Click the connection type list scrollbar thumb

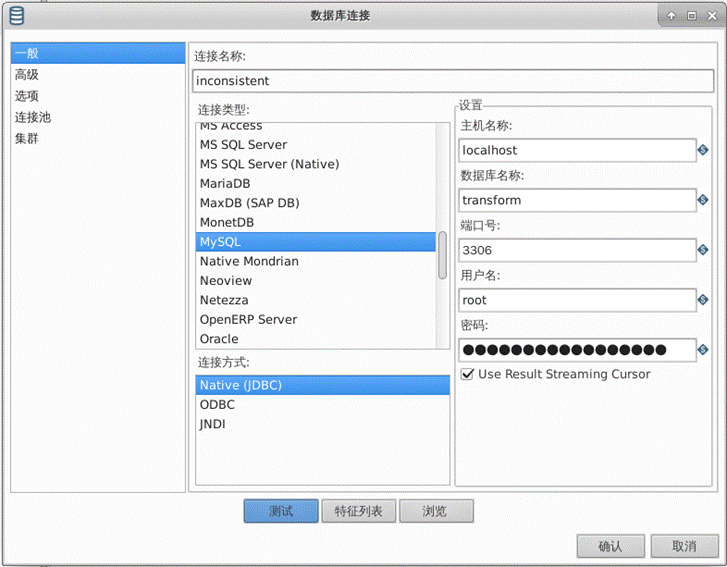(x=443, y=255)
